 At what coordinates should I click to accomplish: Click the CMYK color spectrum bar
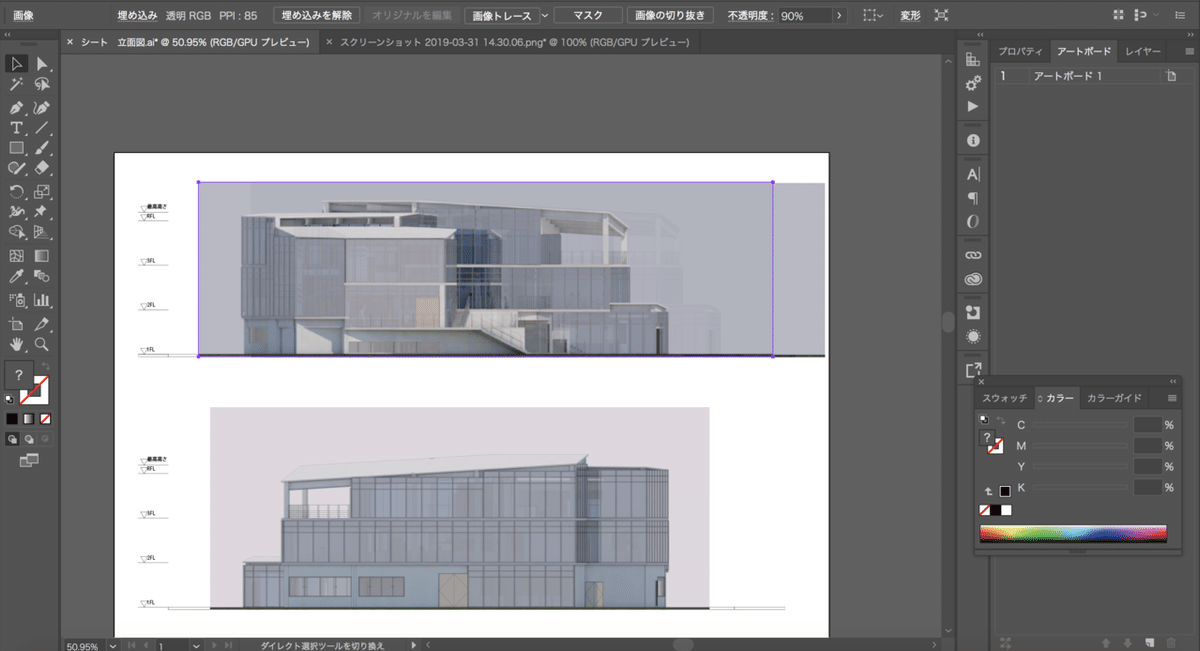pyautogui.click(x=1073, y=534)
